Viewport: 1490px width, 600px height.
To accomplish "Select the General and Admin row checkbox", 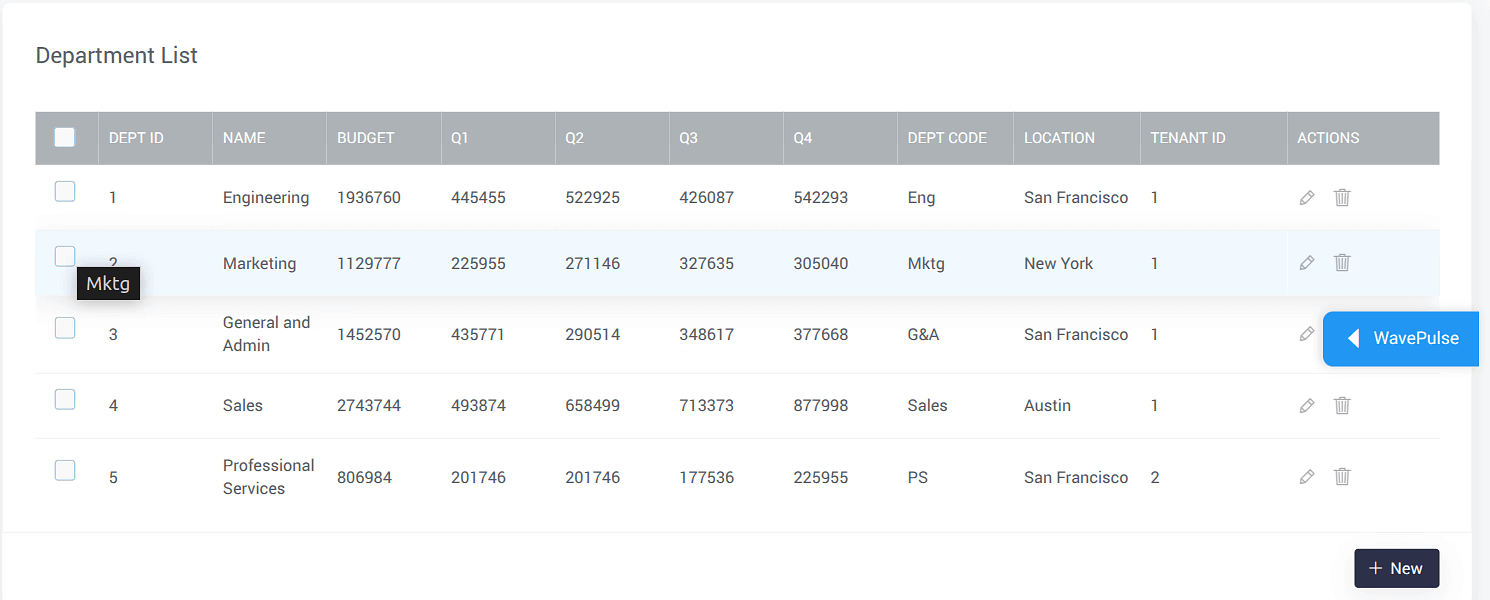I will click(x=65, y=328).
